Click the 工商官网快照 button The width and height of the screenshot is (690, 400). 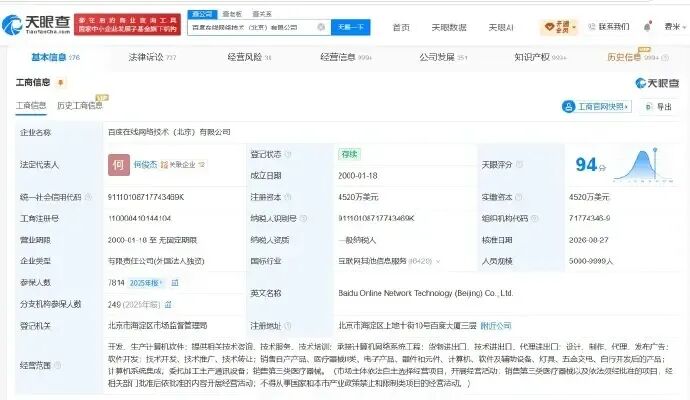tap(596, 106)
